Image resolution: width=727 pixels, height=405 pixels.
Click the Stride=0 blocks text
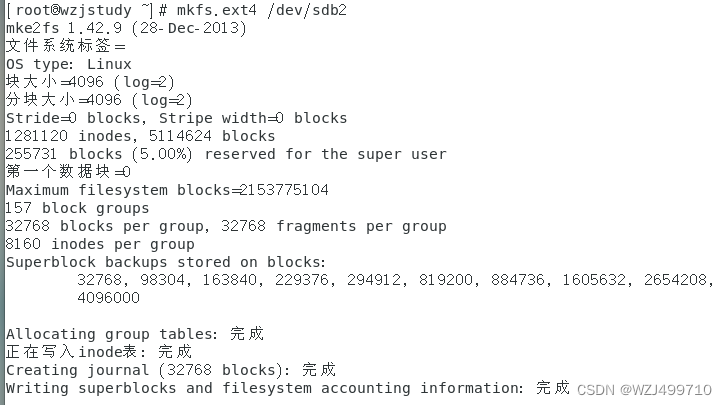point(76,118)
